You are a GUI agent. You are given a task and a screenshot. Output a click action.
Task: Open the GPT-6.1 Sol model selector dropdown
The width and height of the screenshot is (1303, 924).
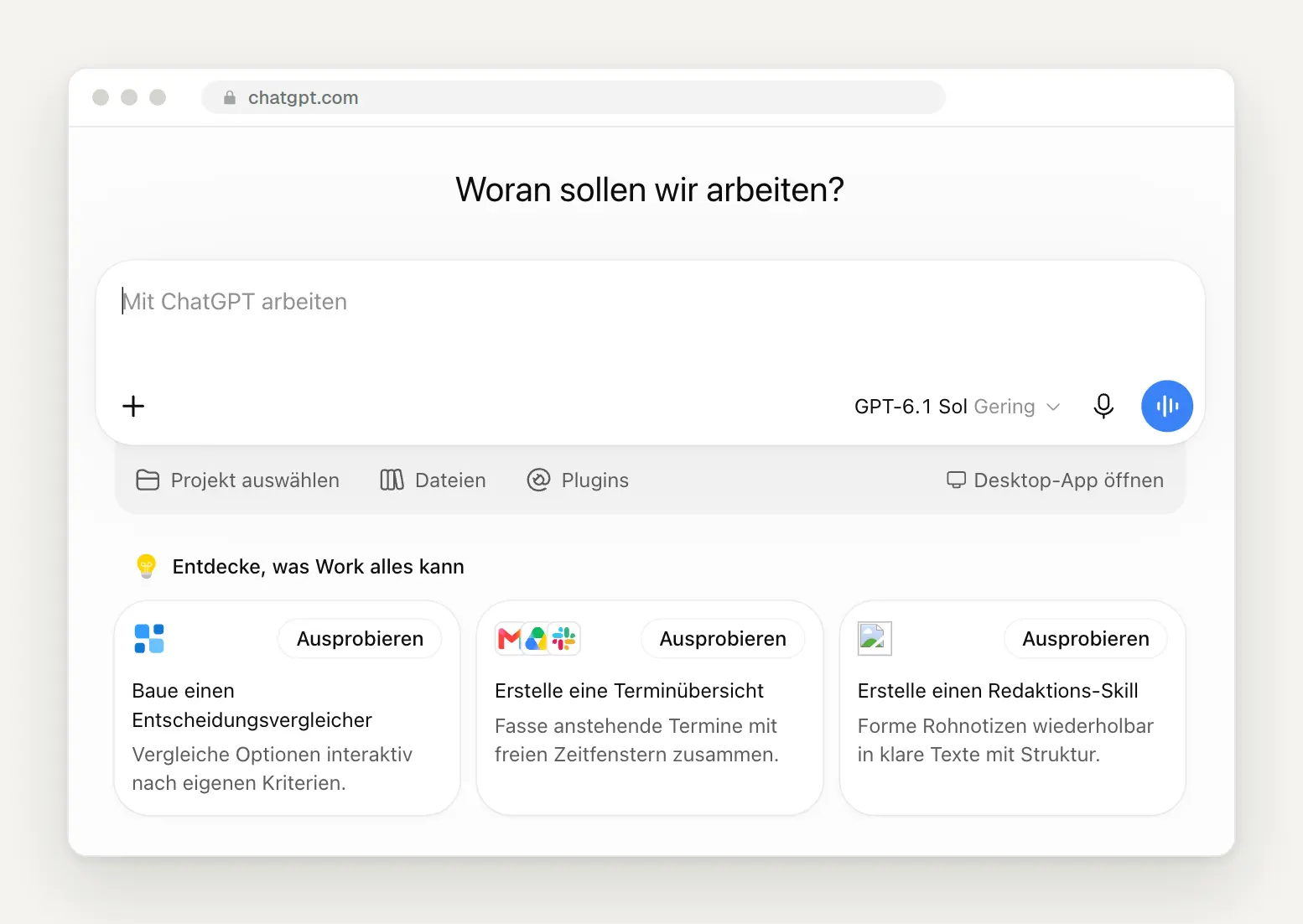[957, 407]
